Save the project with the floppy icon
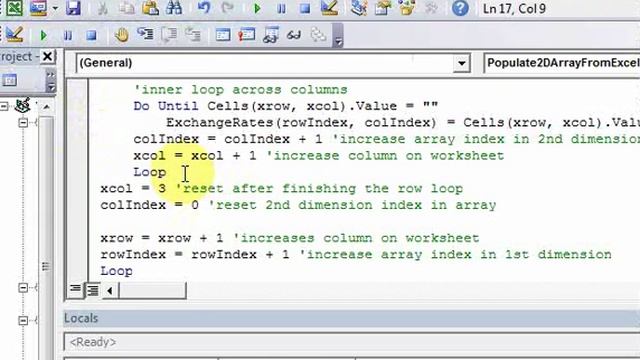The image size is (640, 360). tap(73, 7)
